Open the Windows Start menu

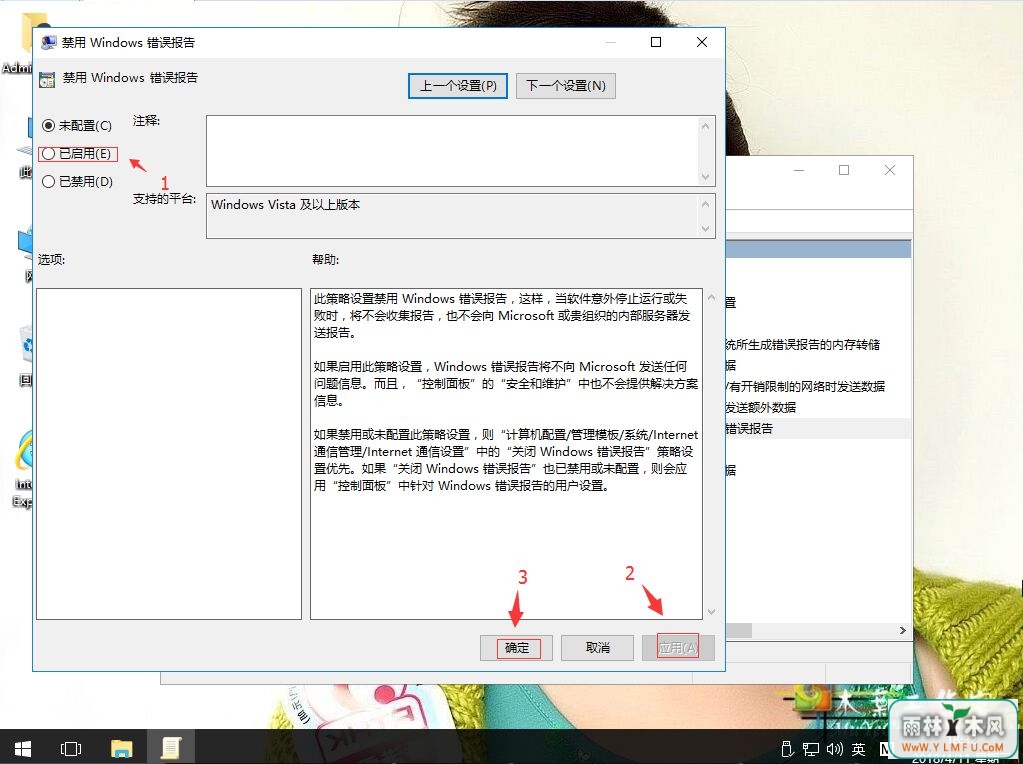click(23, 748)
